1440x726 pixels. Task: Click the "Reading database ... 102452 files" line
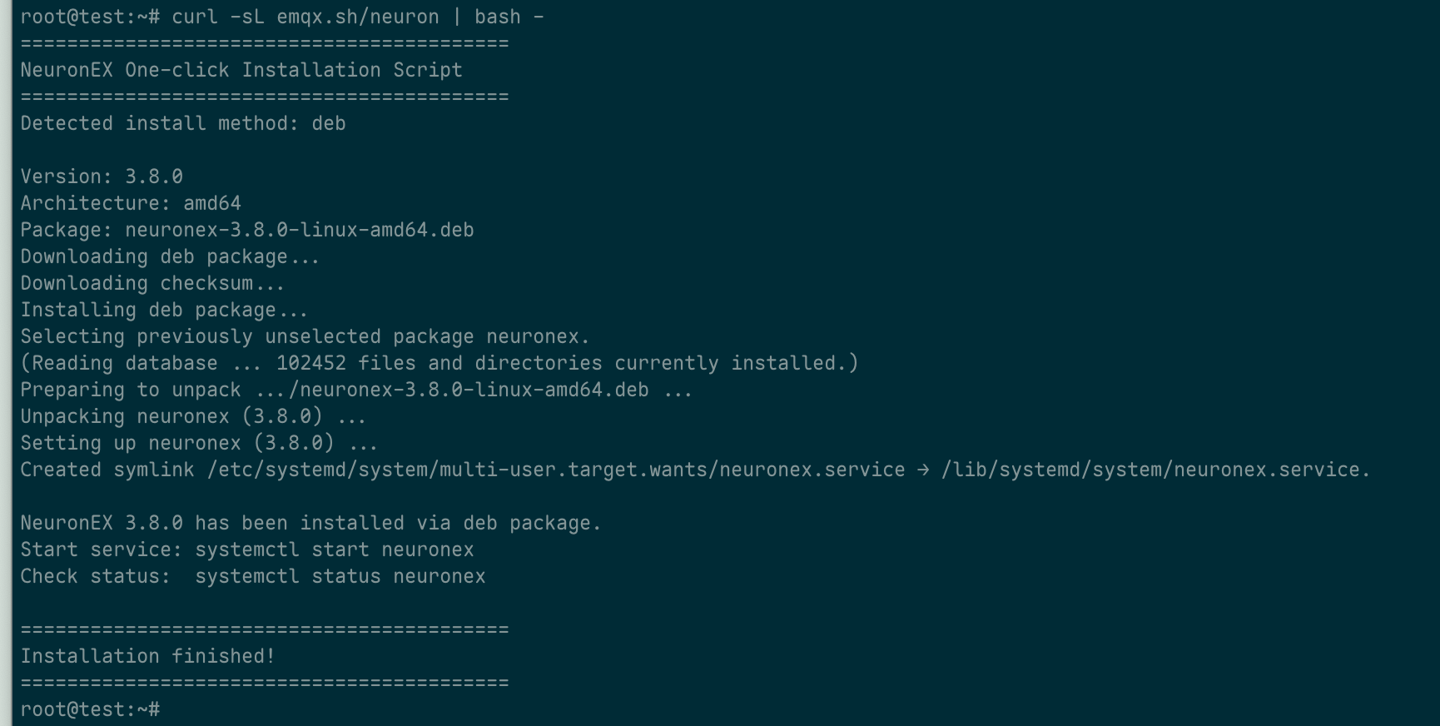(x=439, y=363)
